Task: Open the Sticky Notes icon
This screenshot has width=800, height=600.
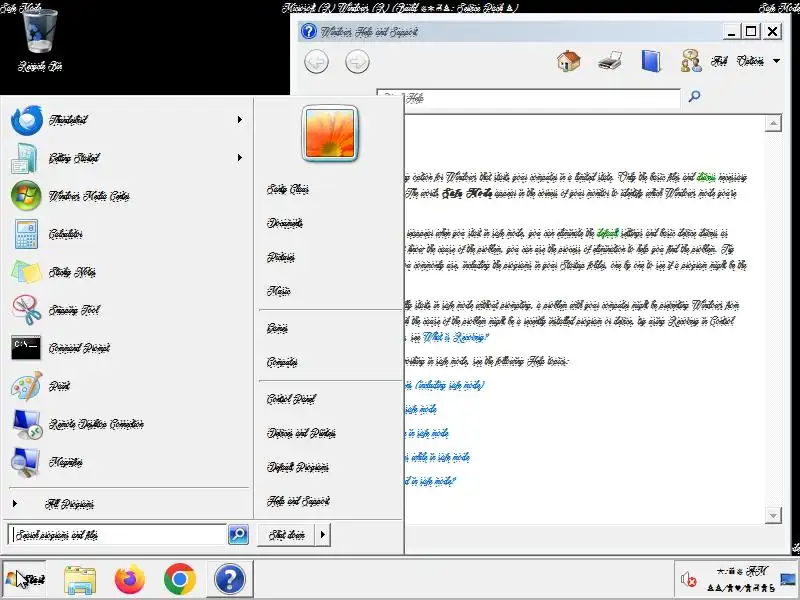Action: (x=27, y=272)
